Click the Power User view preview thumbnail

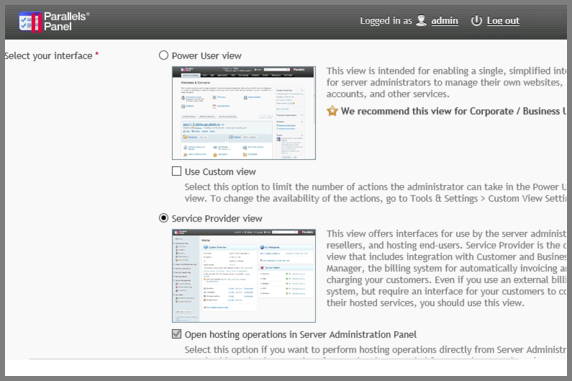pos(244,113)
